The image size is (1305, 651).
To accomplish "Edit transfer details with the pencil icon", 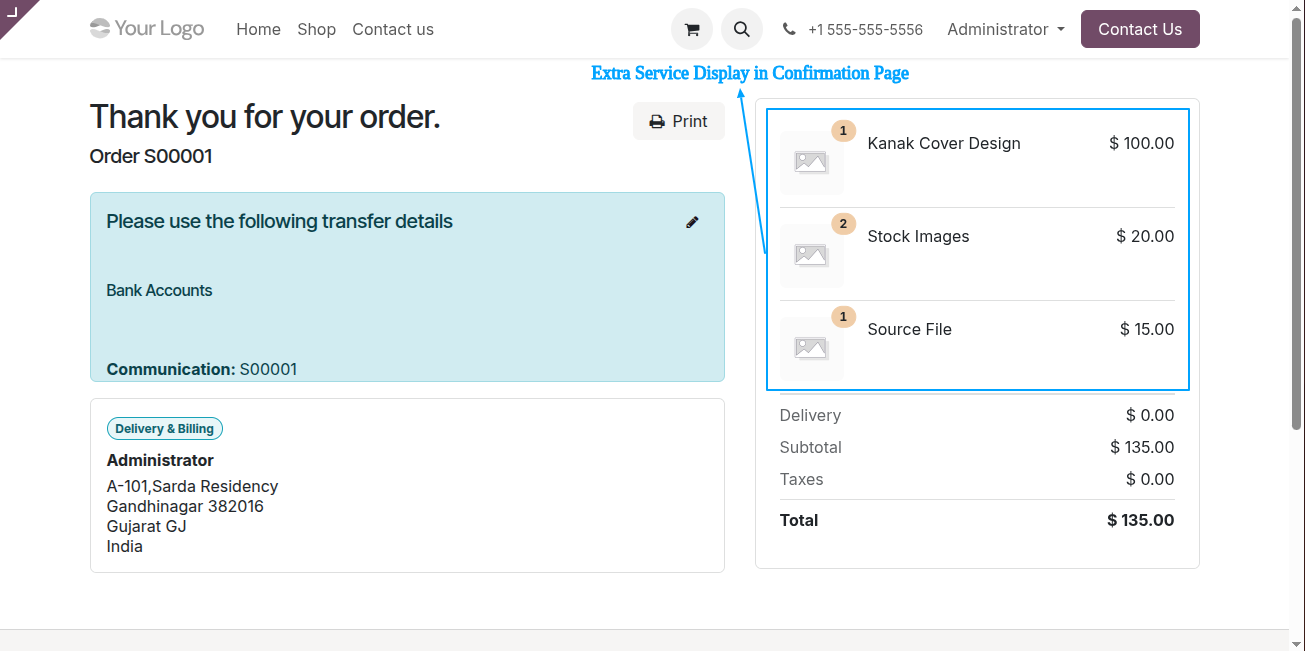I will click(x=692, y=222).
